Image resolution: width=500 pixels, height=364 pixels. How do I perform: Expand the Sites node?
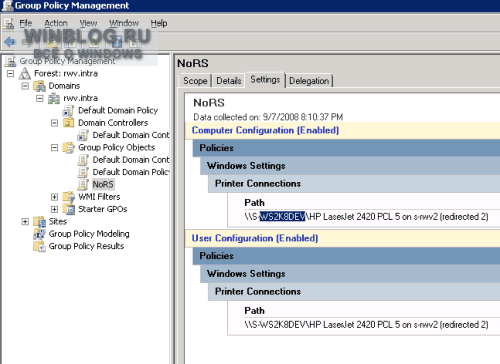point(25,222)
